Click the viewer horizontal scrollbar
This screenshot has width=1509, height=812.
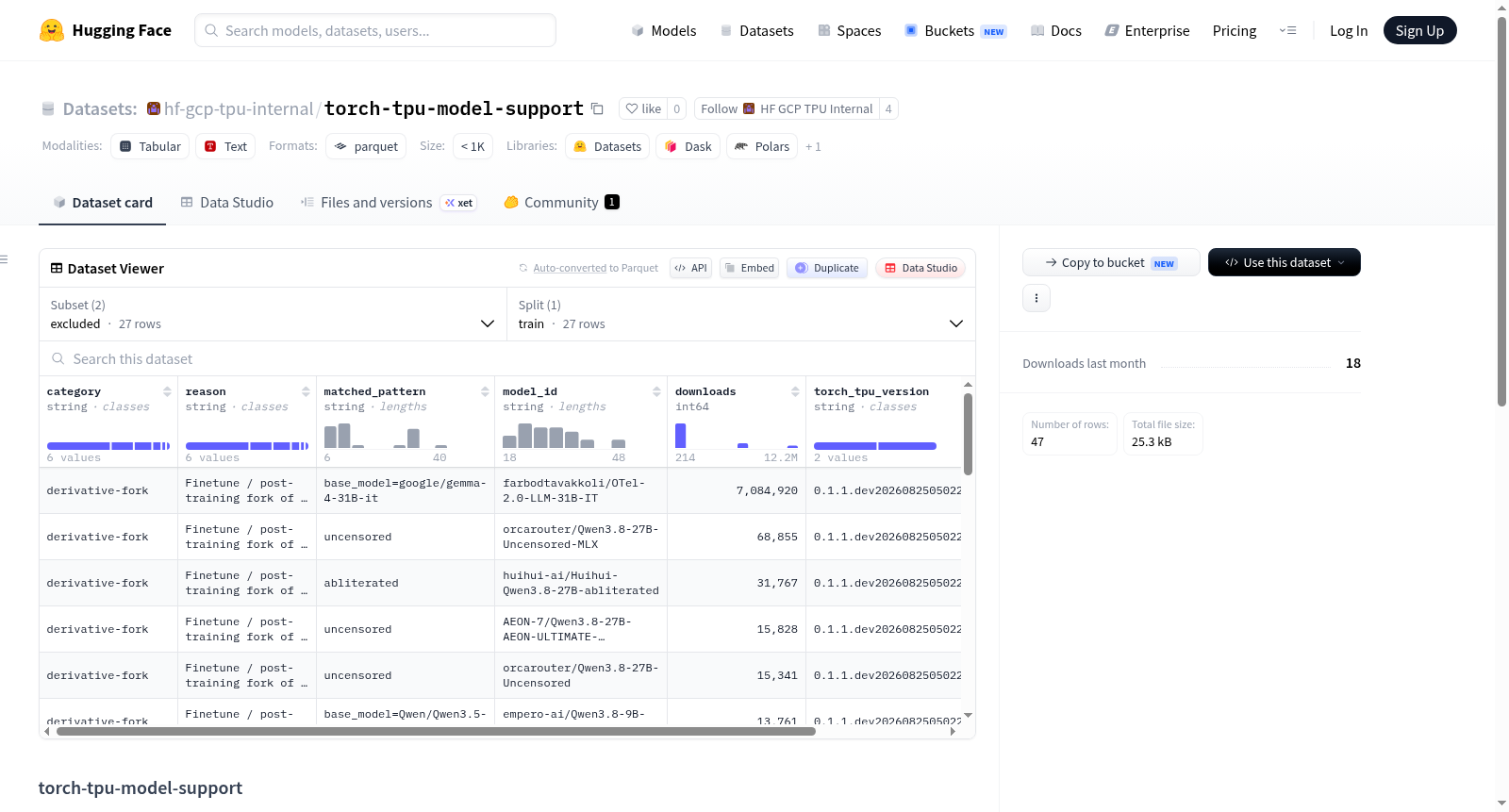pos(436,731)
